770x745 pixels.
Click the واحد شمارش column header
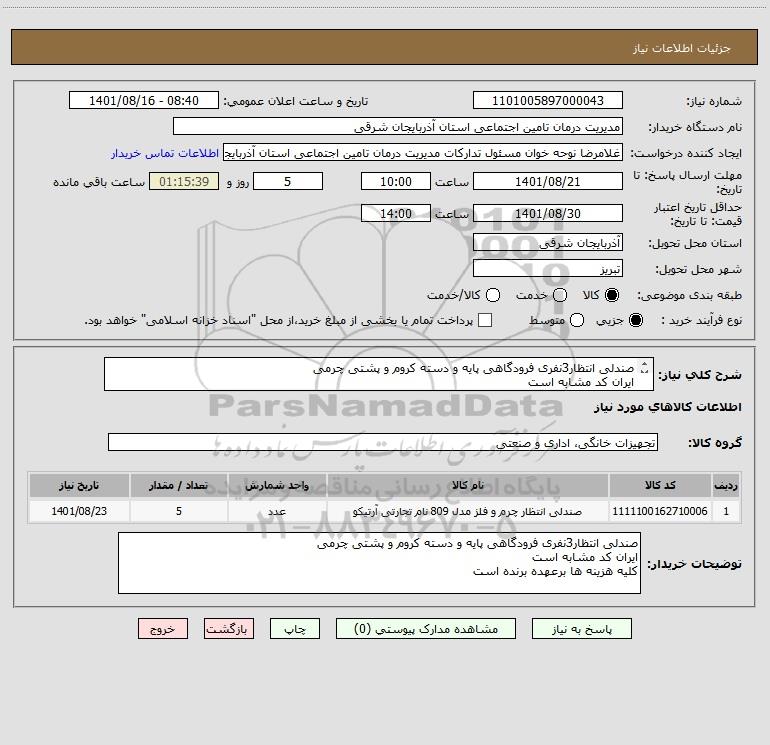click(x=277, y=486)
